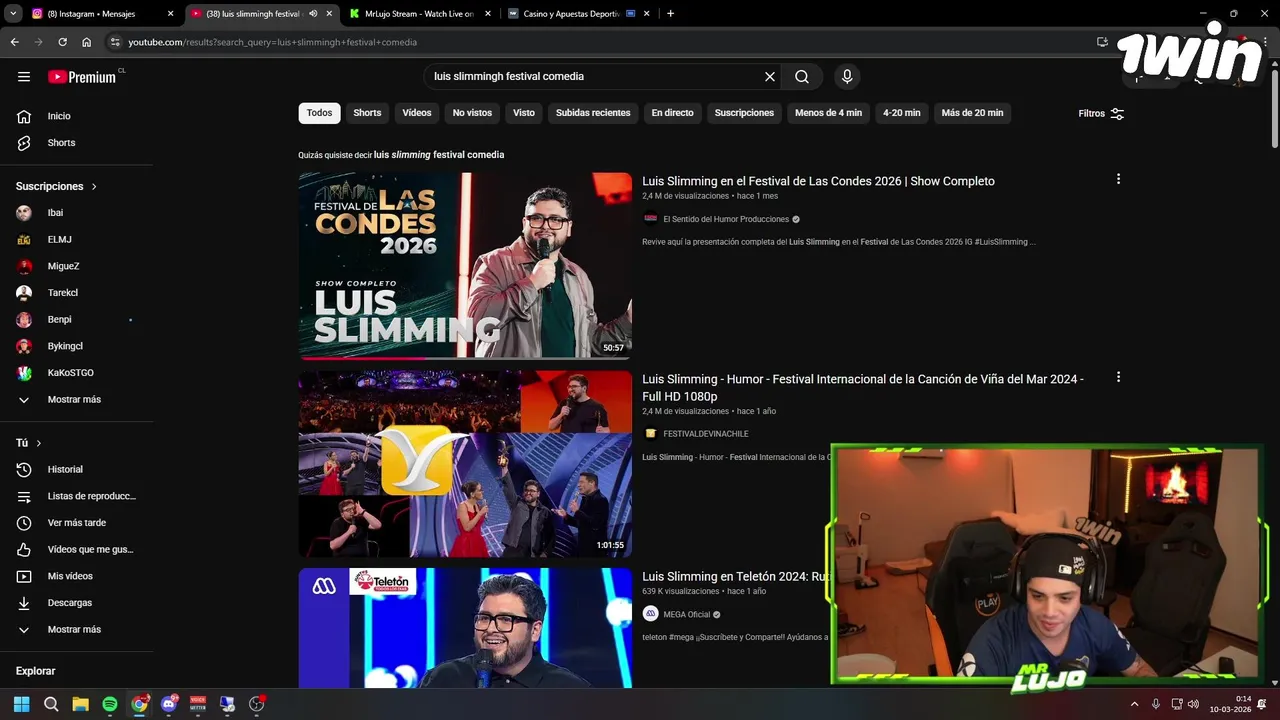Open the Filtros search filters

coord(1101,114)
